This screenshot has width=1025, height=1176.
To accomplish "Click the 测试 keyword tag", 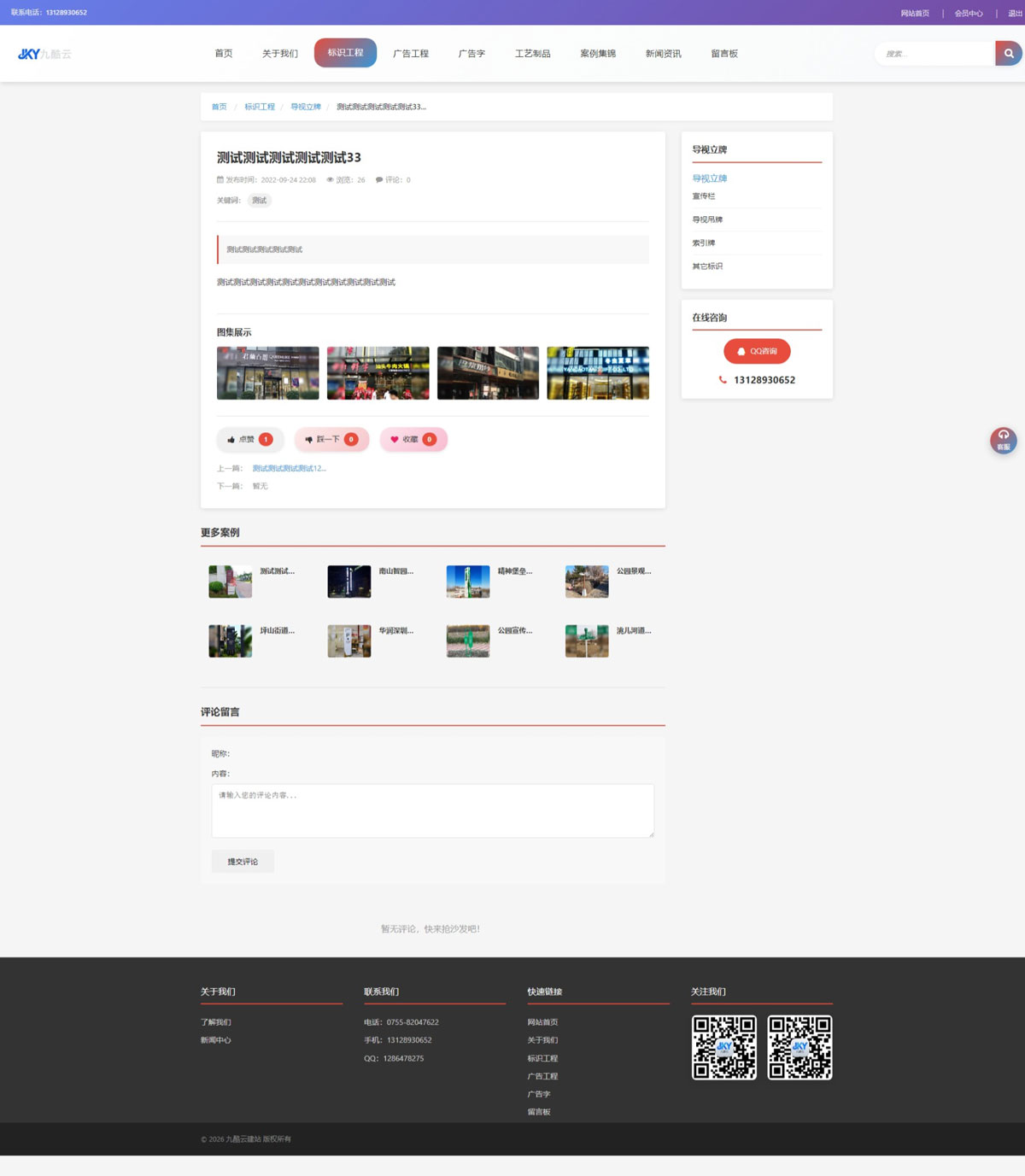I will click(259, 201).
